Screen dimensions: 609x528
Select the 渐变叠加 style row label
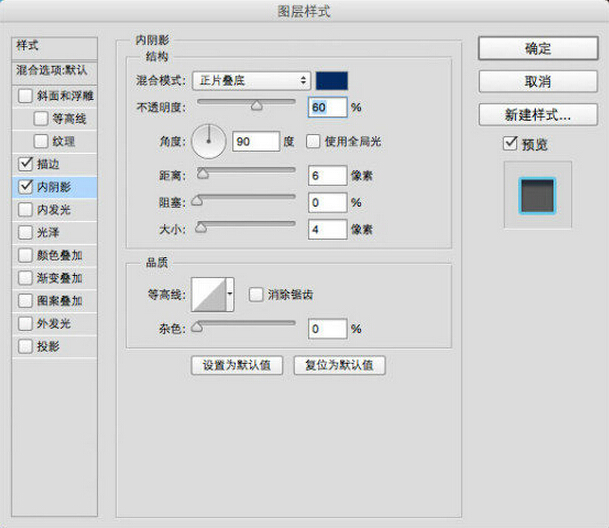(x=59, y=278)
